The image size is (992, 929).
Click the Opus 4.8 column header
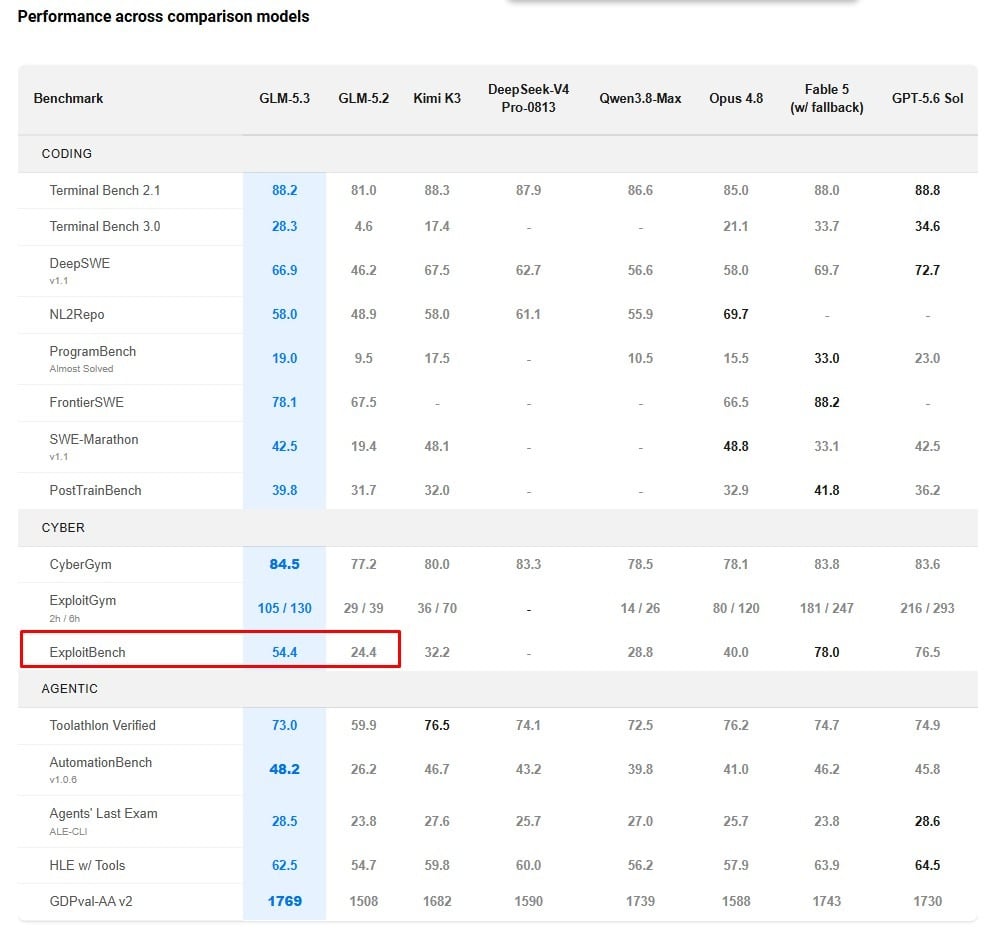pos(736,98)
